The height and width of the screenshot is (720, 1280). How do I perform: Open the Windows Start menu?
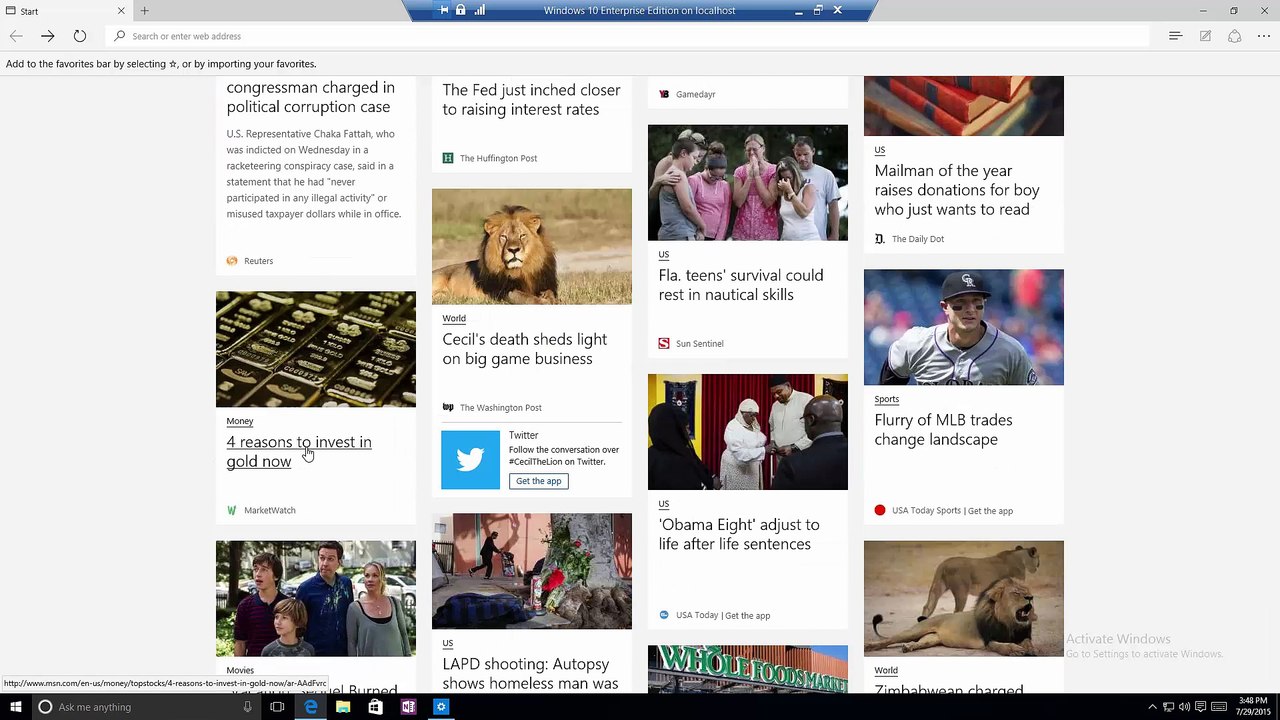coord(16,707)
